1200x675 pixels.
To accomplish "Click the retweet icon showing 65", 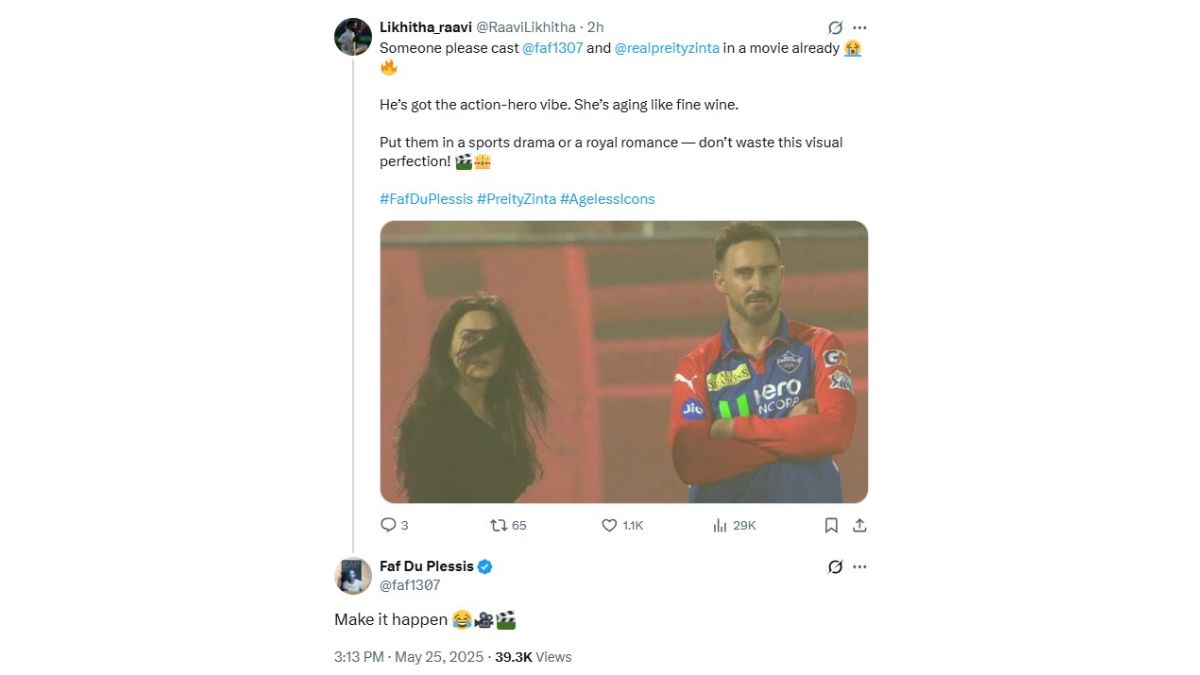I will coord(498,525).
